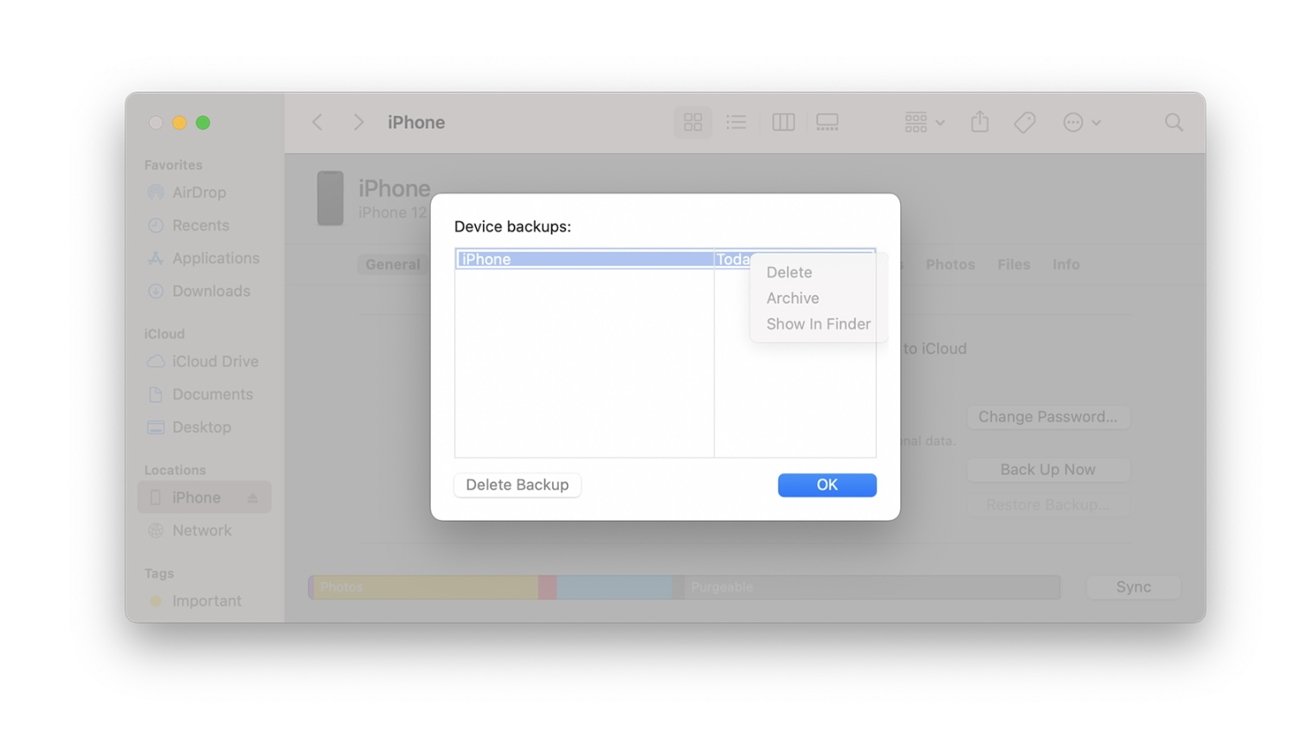Click the Restore Backup button
The height and width of the screenshot is (738, 1312).
point(1048,505)
